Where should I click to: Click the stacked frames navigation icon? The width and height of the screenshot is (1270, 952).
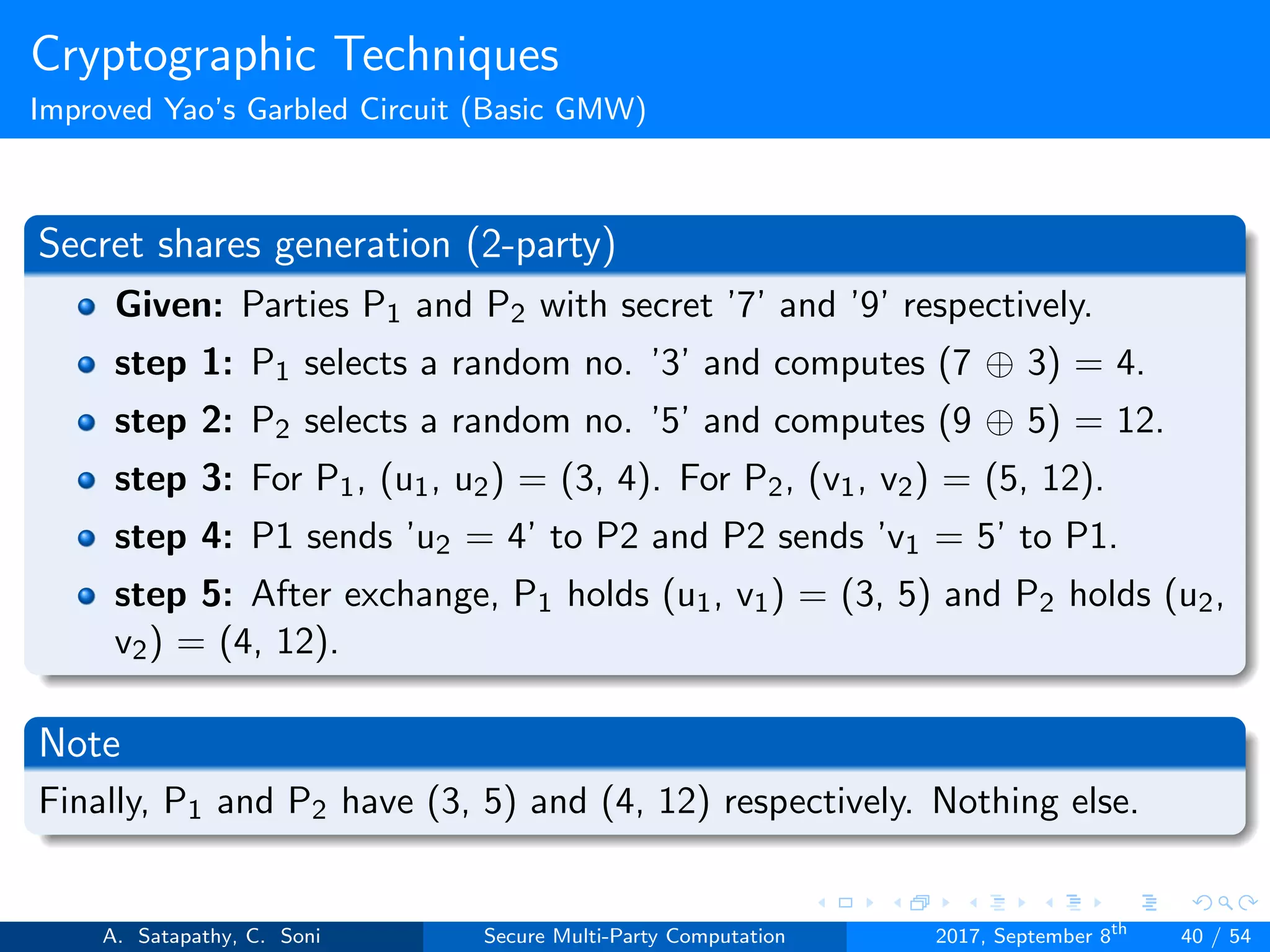click(x=920, y=903)
